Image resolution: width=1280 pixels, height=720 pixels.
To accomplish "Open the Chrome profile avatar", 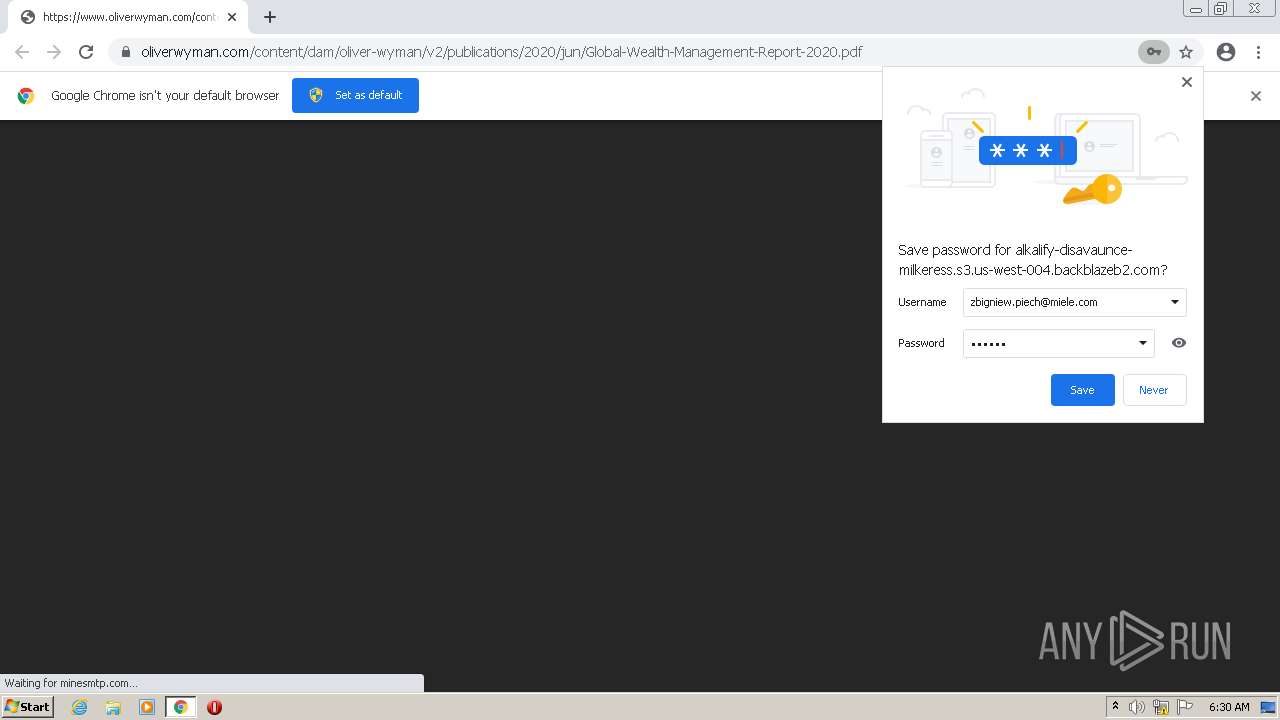I will (x=1226, y=52).
